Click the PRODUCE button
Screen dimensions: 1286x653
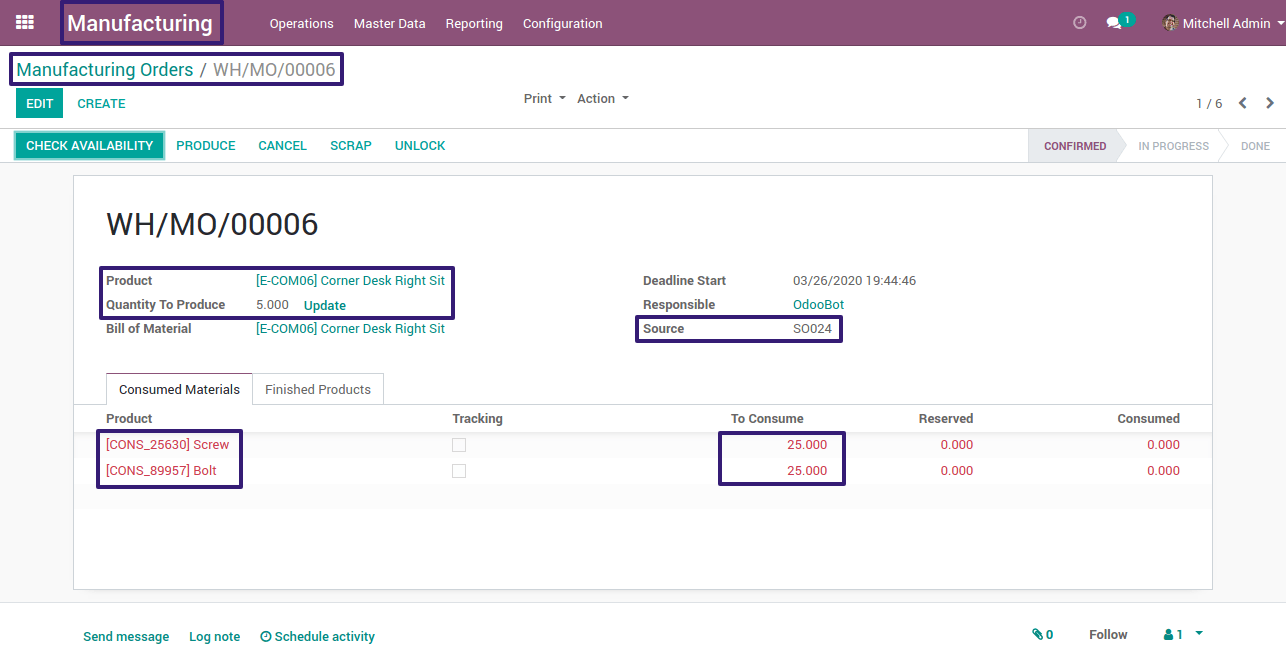tap(206, 146)
